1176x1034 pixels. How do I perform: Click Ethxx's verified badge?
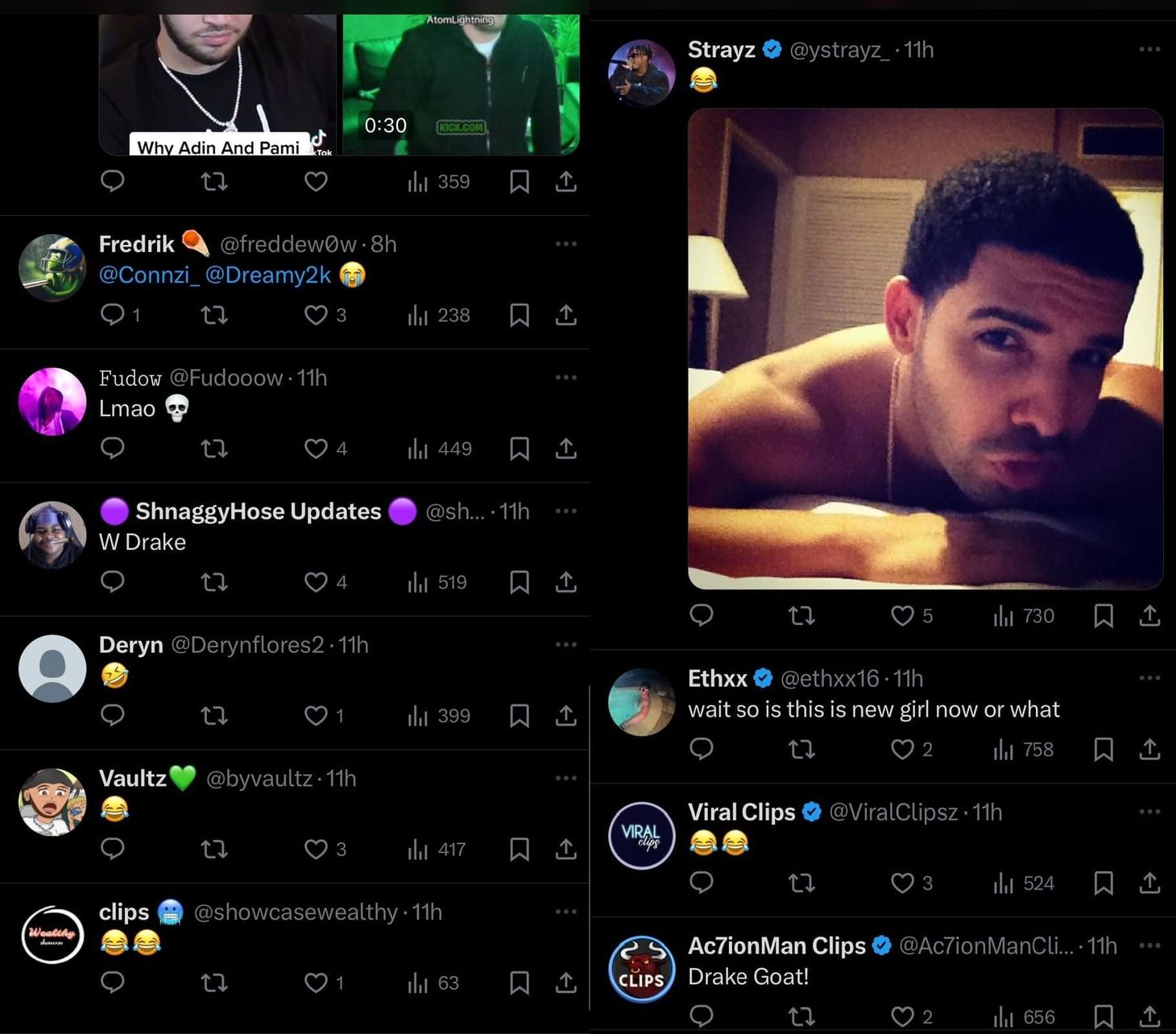click(x=761, y=678)
